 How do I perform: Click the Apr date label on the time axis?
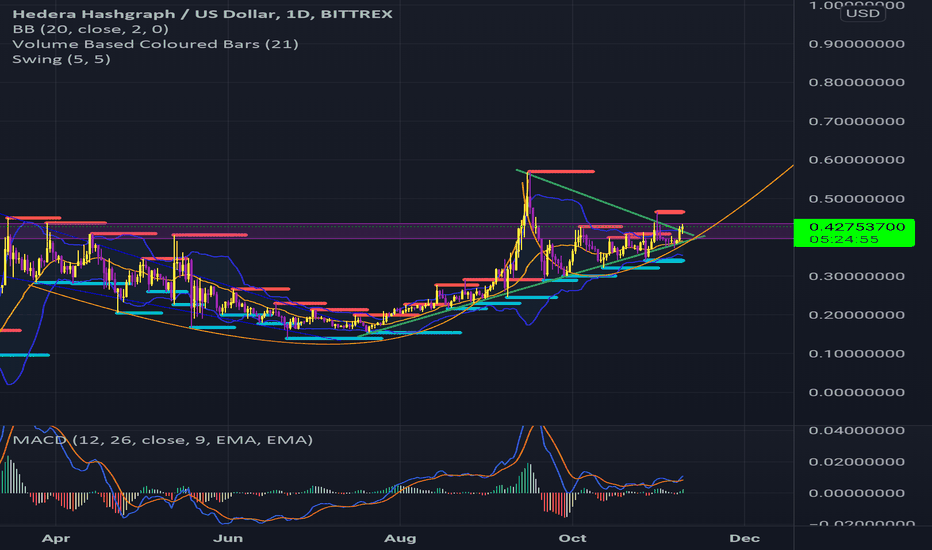pyautogui.click(x=56, y=538)
